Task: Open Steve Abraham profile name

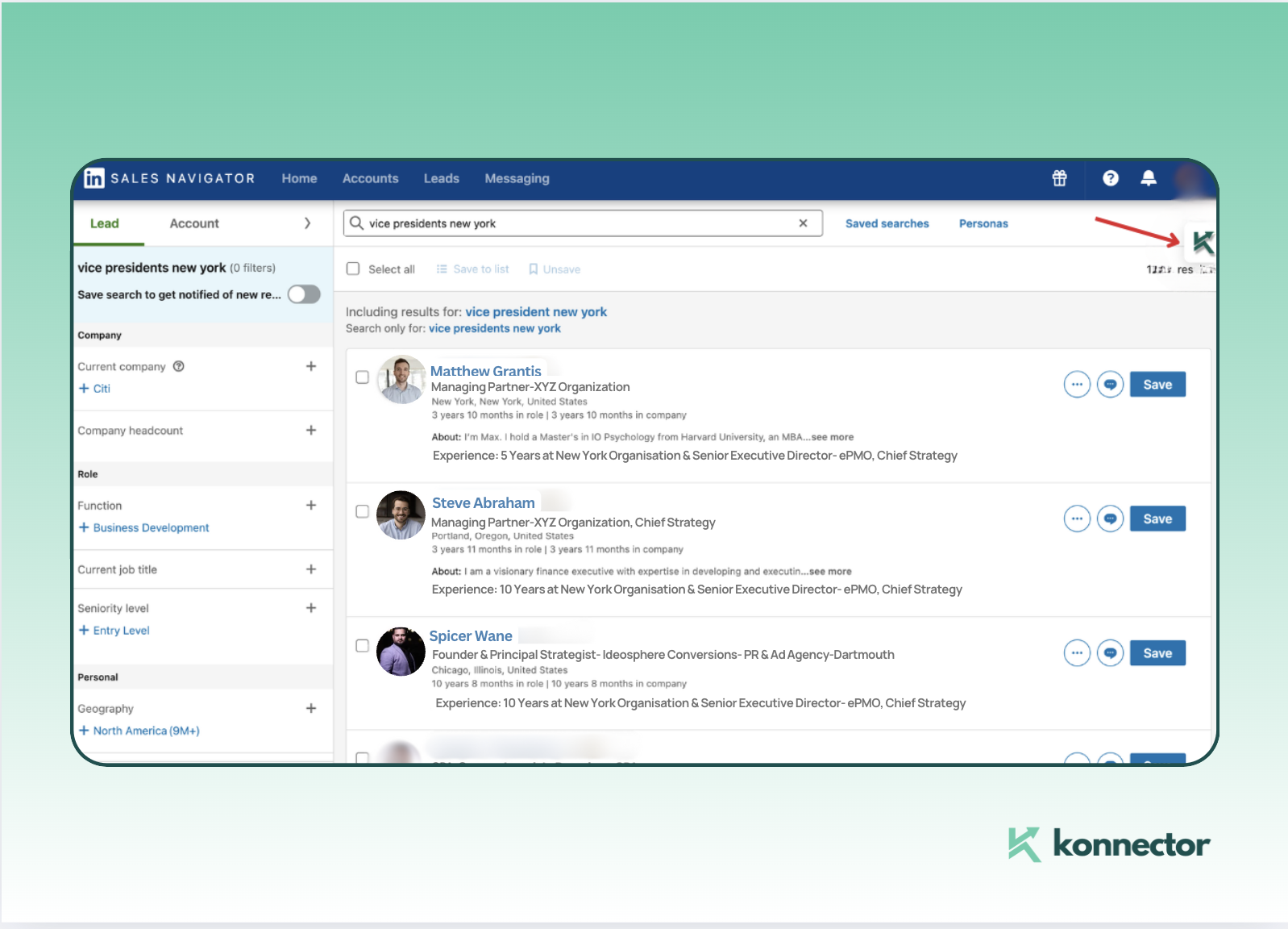Action: coord(484,503)
